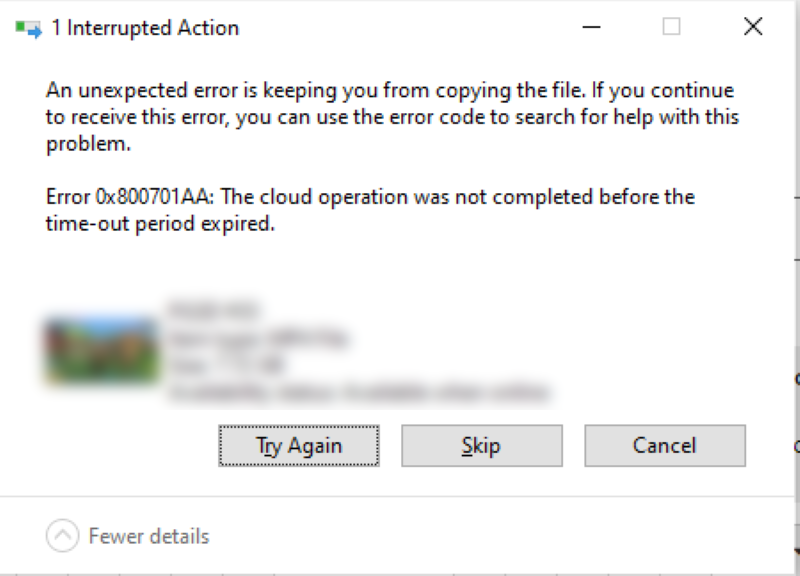Collapse details with the circled chevron icon

click(x=62, y=536)
